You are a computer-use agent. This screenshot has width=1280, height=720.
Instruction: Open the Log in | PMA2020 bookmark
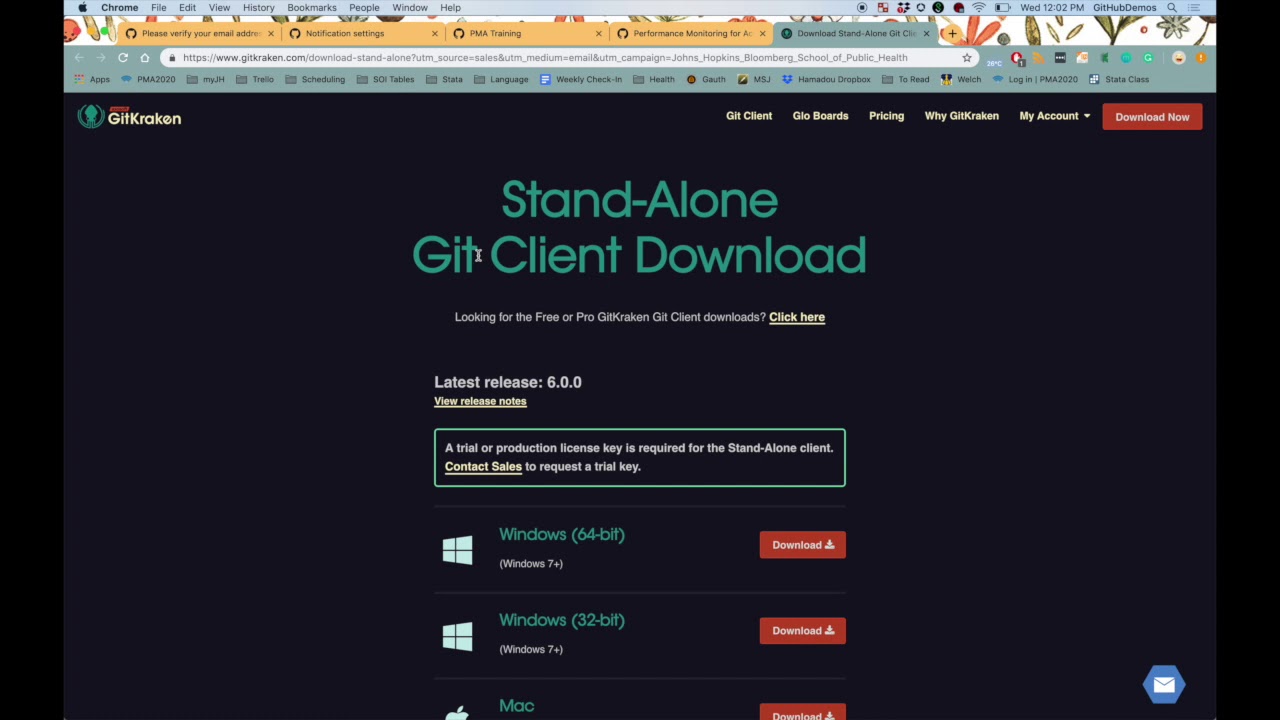(1035, 79)
